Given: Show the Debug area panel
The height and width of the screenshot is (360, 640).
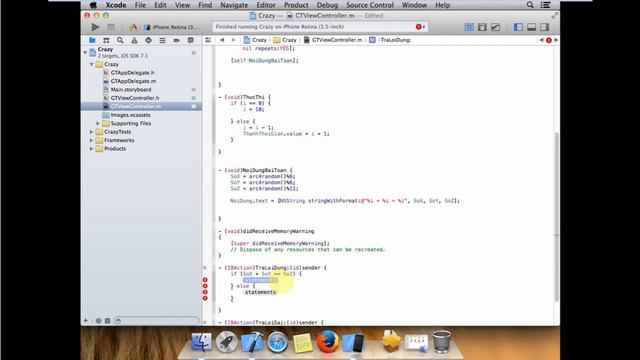Looking at the screenshot, I should pyautogui.click(x=531, y=27).
